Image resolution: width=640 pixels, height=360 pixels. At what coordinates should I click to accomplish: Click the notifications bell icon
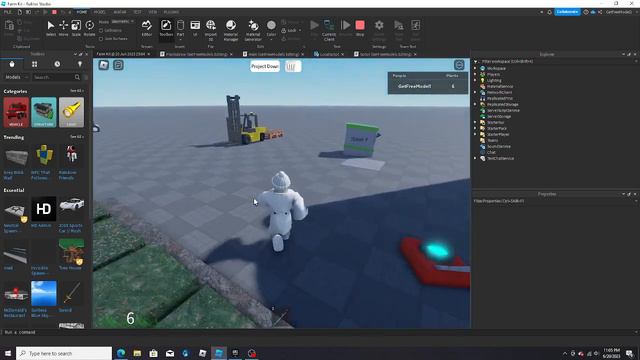pos(549,12)
